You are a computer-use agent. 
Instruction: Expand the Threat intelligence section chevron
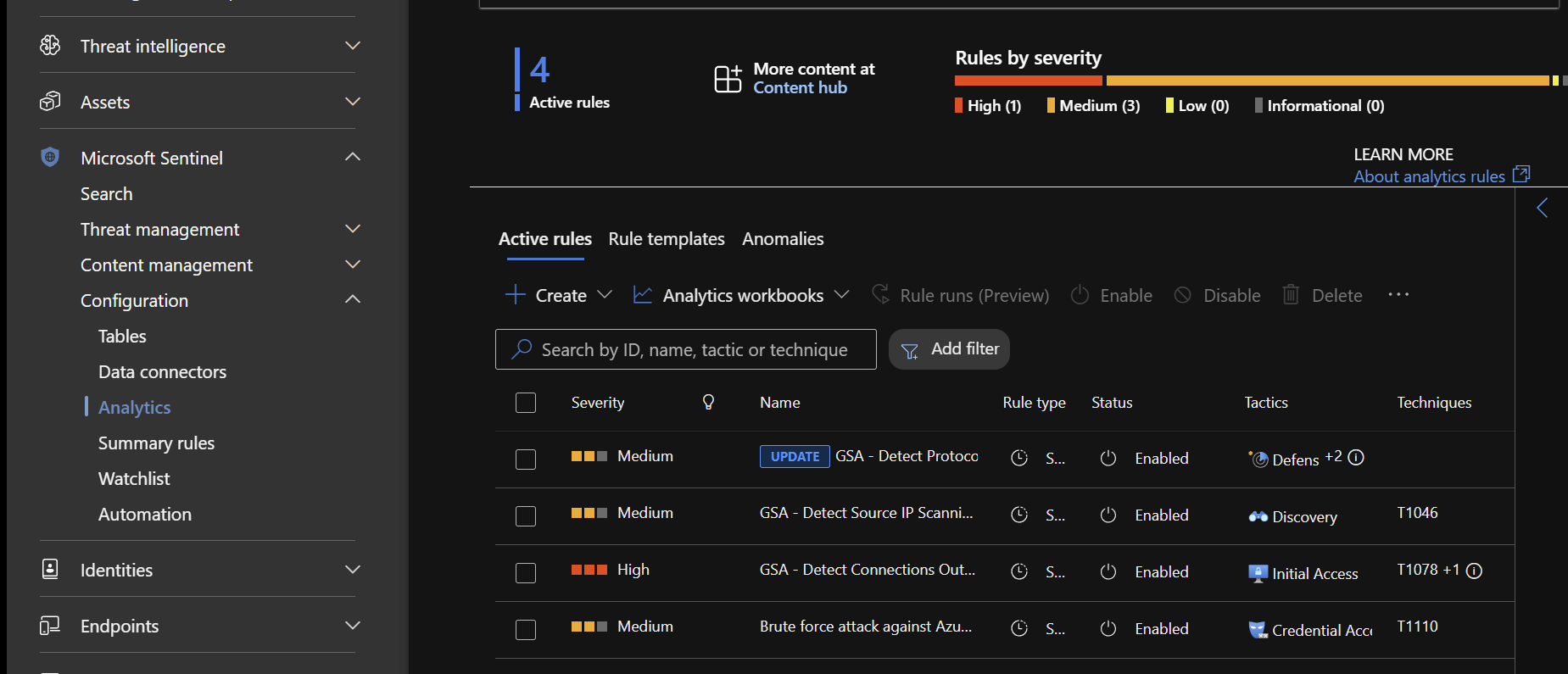(353, 45)
